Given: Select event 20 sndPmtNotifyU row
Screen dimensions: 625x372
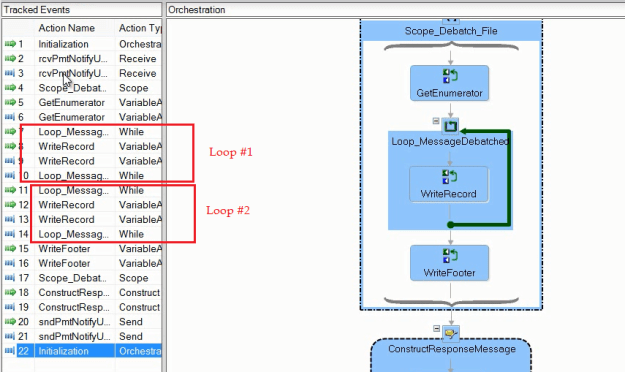Looking at the screenshot, I should click(x=82, y=322).
